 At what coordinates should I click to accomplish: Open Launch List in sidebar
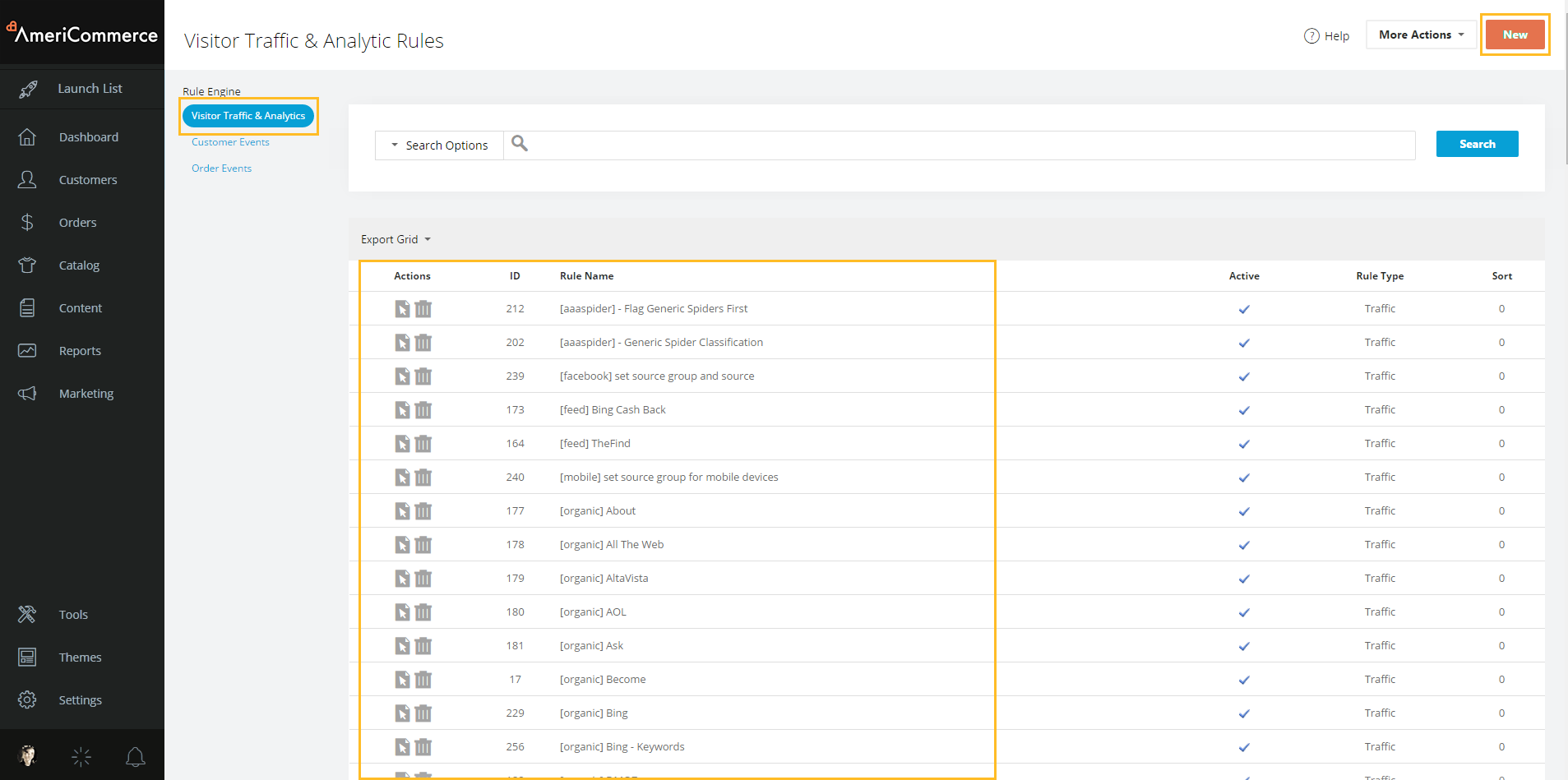(x=82, y=89)
